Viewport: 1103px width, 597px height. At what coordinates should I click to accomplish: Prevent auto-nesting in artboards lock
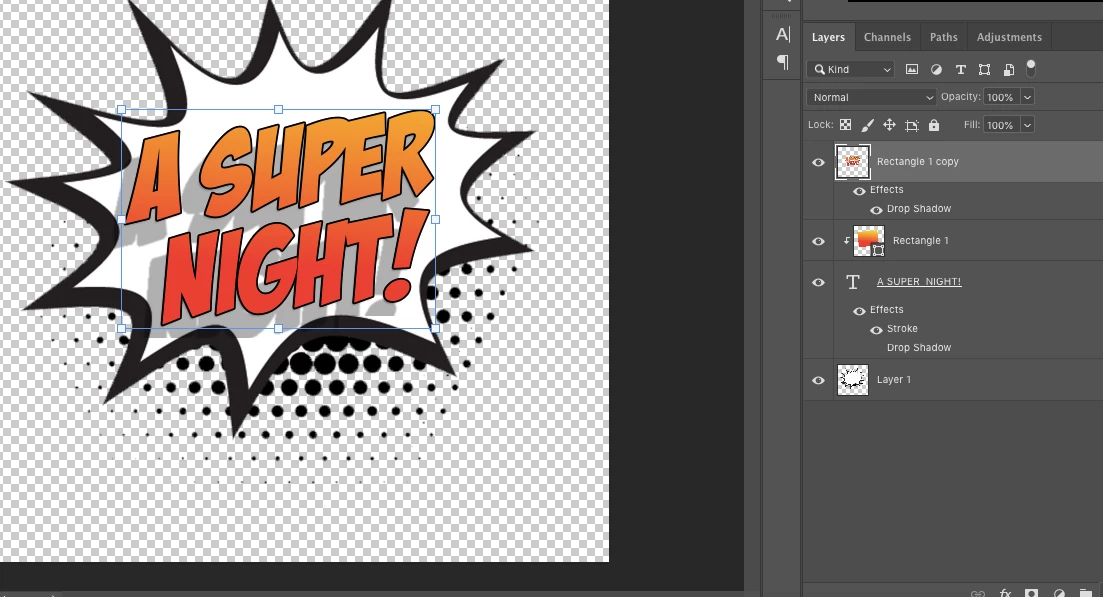[x=912, y=125]
